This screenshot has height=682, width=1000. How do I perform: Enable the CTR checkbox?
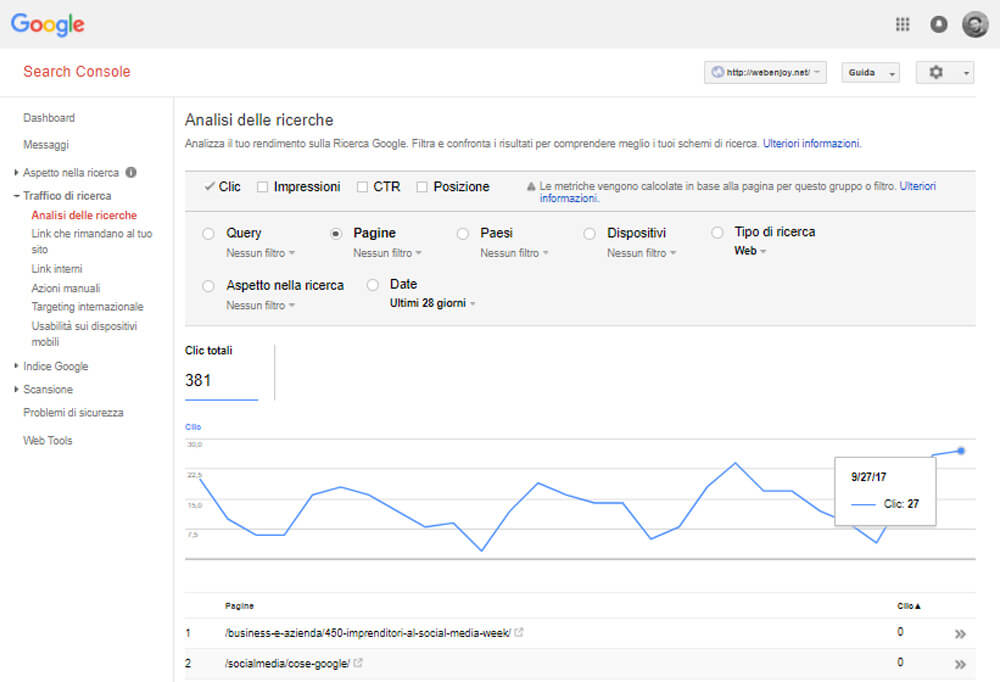[362, 187]
